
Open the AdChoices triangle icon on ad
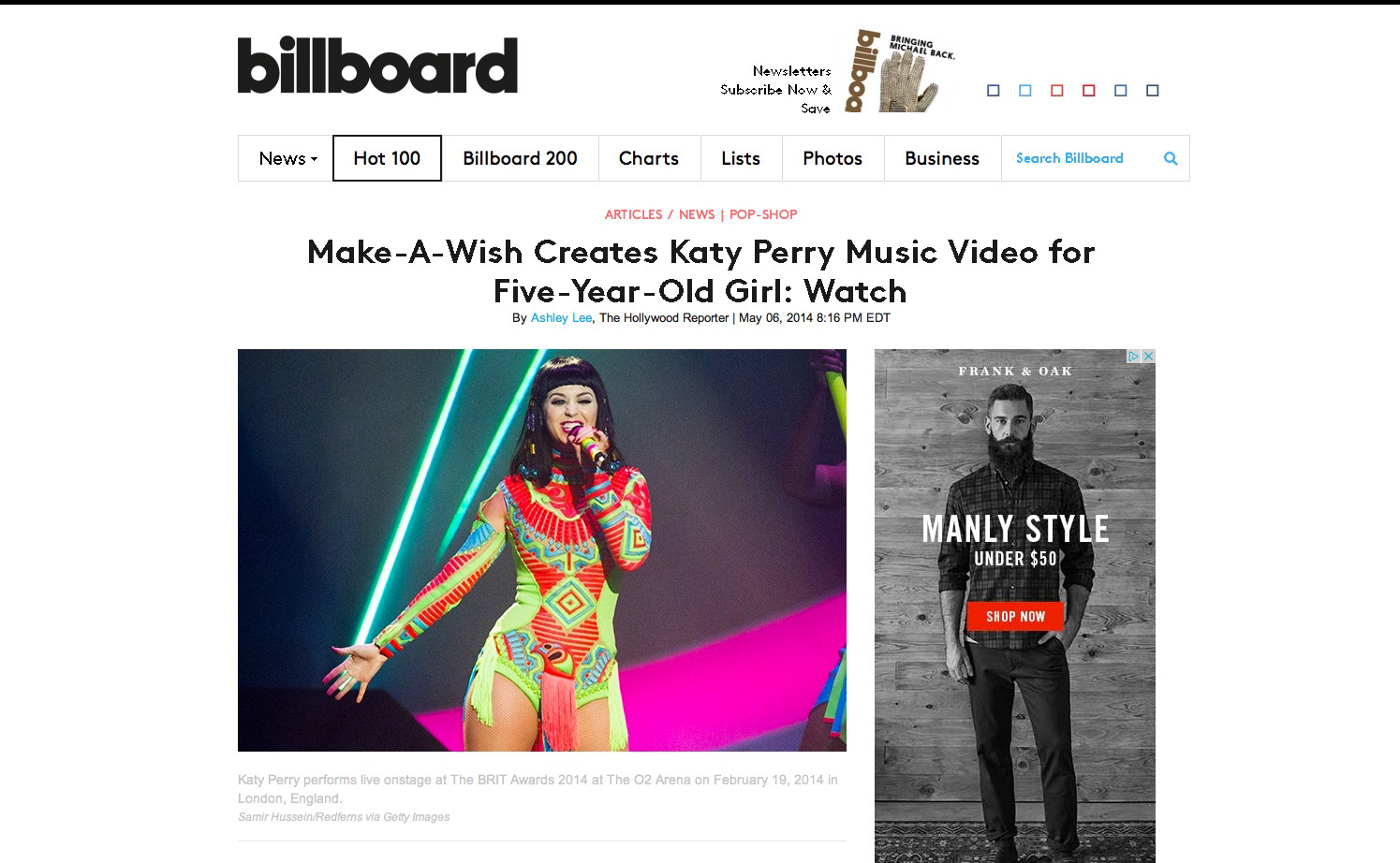[1133, 357]
